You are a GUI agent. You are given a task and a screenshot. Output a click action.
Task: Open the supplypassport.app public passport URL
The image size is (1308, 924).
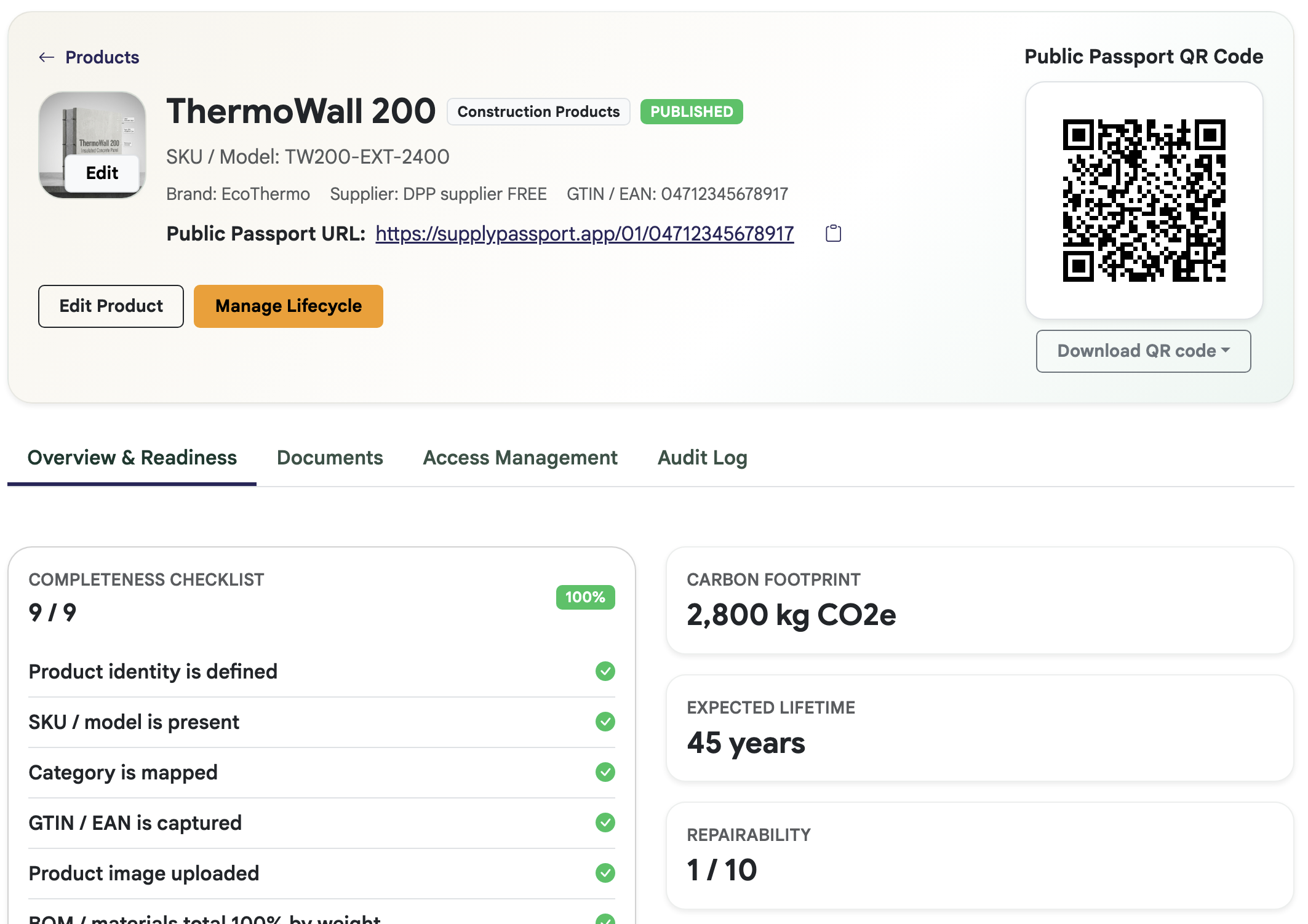tap(584, 234)
